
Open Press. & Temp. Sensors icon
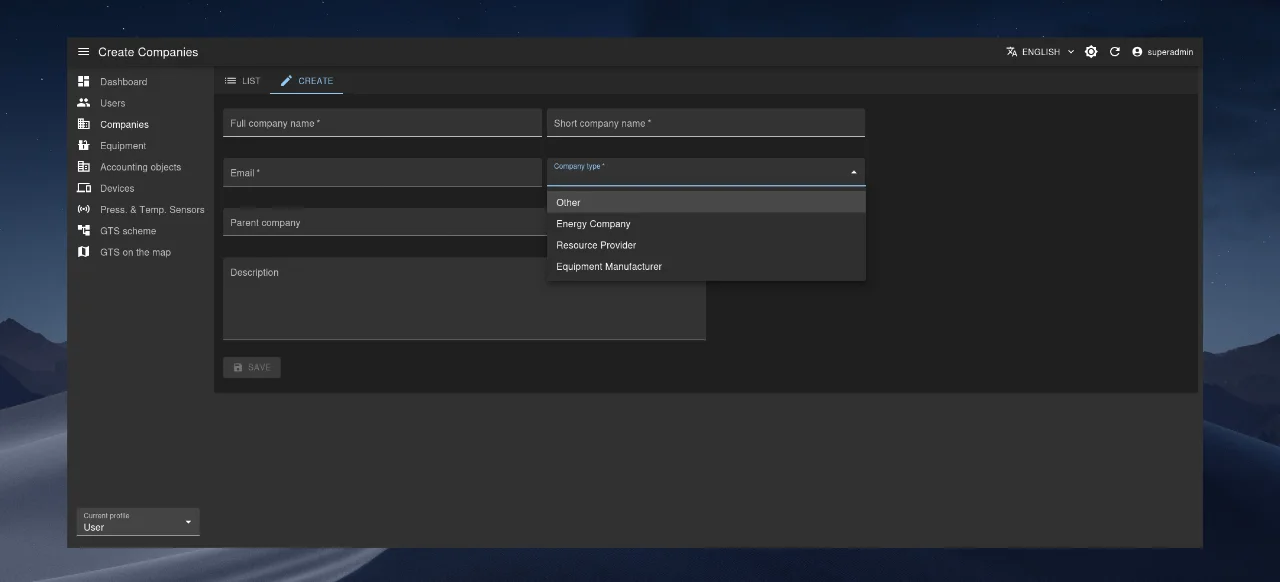84,210
